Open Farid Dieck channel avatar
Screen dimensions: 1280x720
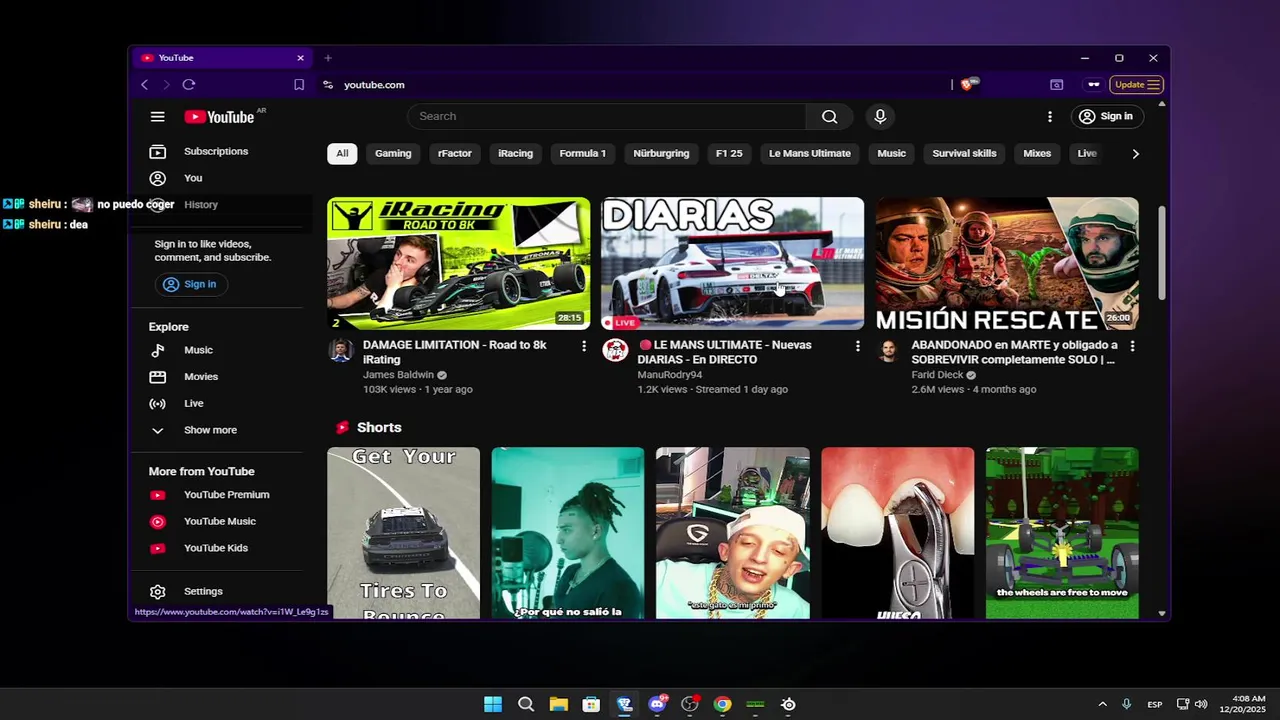coord(888,350)
